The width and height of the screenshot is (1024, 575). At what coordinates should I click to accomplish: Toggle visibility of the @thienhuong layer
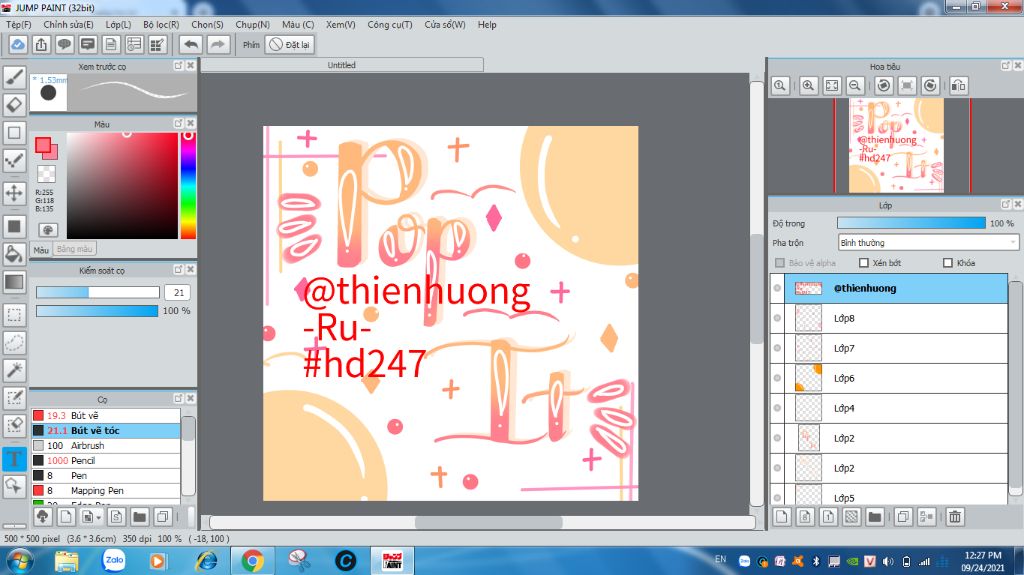777,288
